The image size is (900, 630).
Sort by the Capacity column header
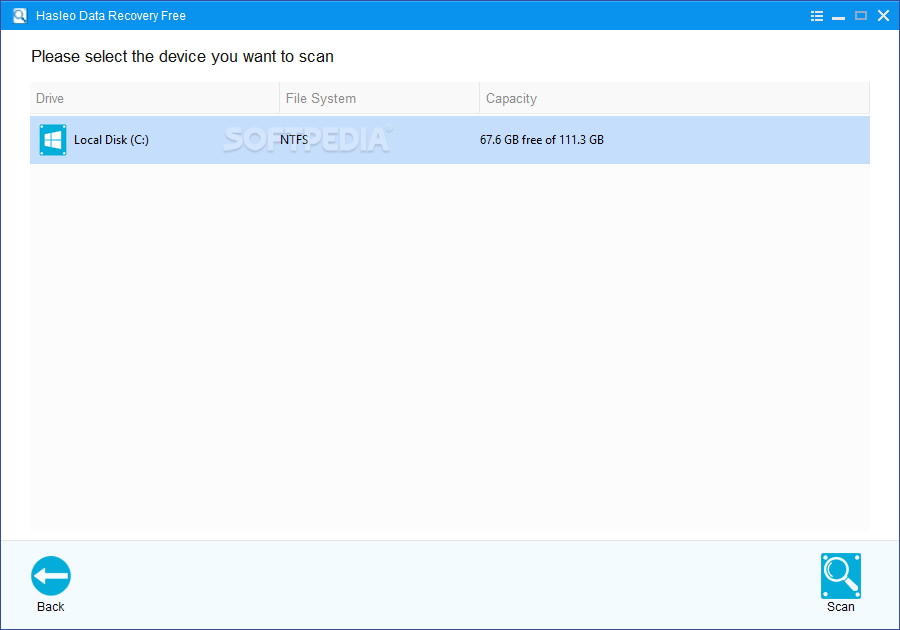pyautogui.click(x=674, y=98)
